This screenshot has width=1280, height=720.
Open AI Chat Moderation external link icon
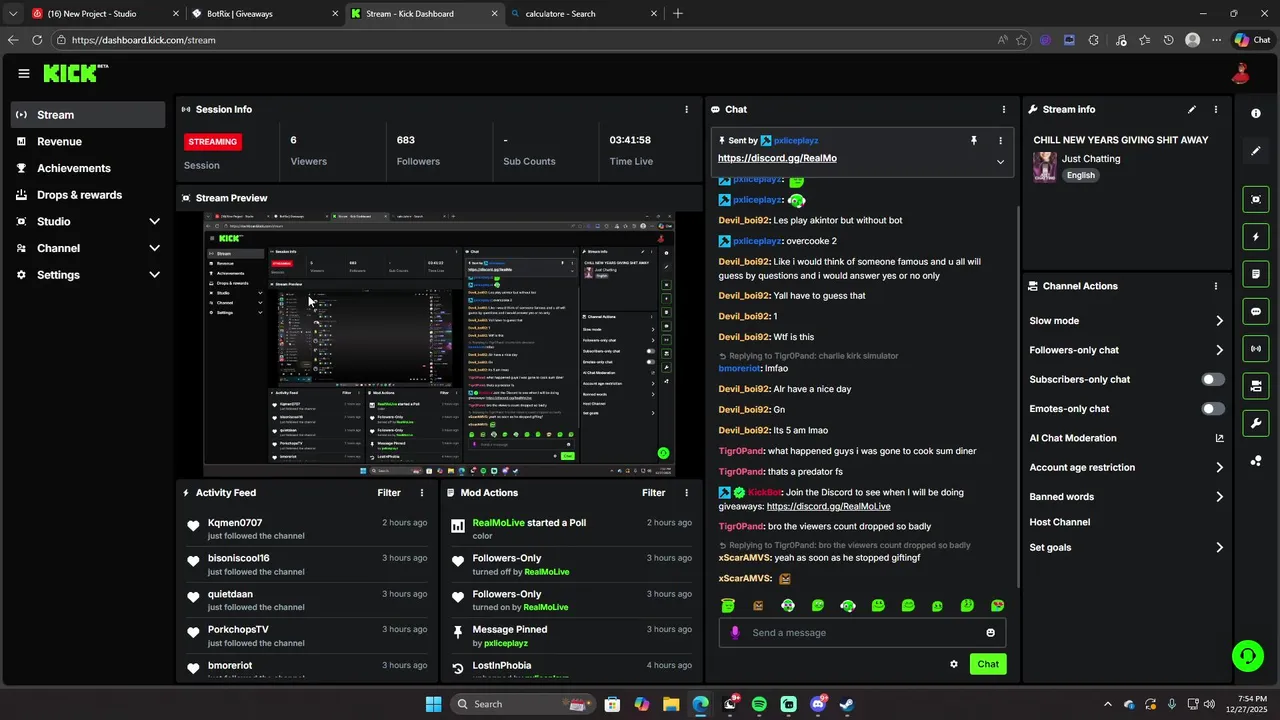coord(1219,438)
